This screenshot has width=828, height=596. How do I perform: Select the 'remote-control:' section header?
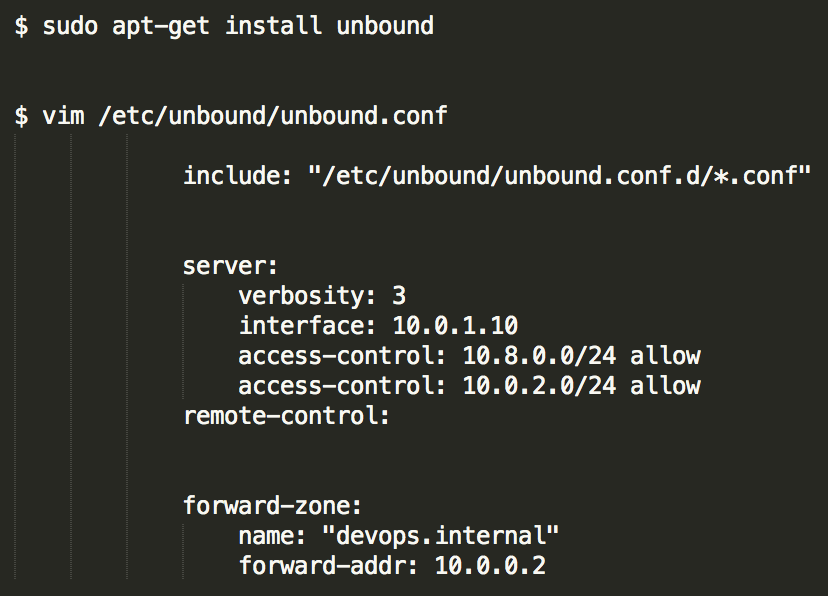[286, 416]
